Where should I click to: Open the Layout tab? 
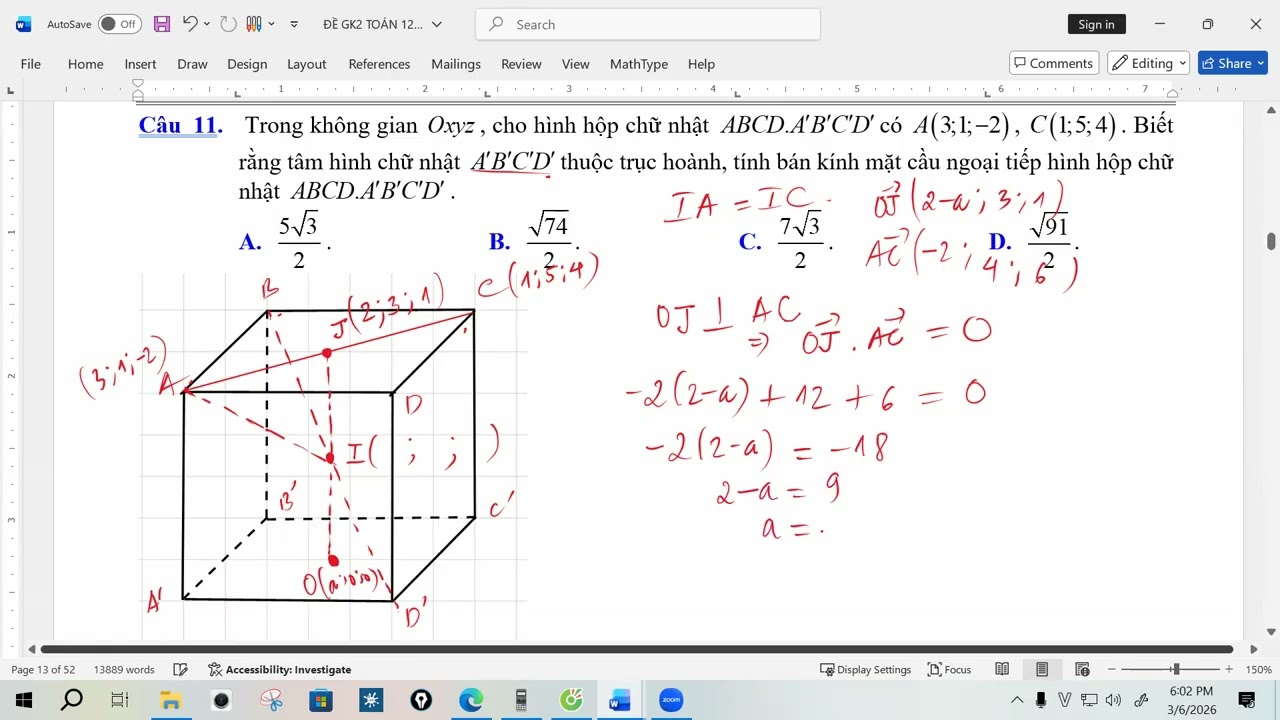[x=307, y=64]
